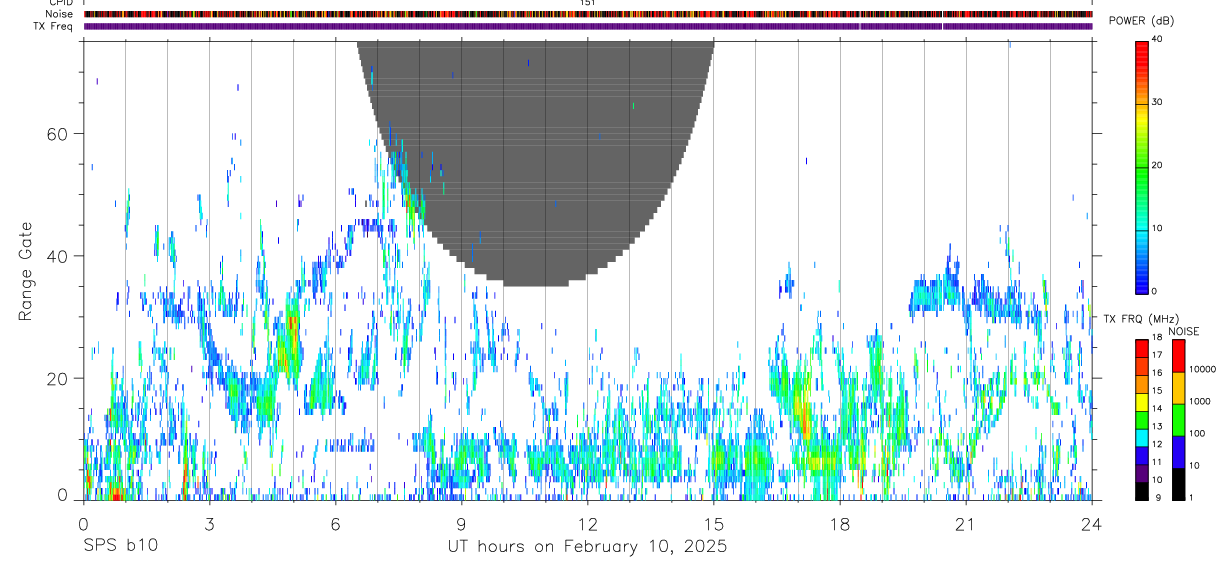The image size is (1228, 567).
Task: Click the 15 label on TX FRQ legend
Action: (x=1158, y=390)
